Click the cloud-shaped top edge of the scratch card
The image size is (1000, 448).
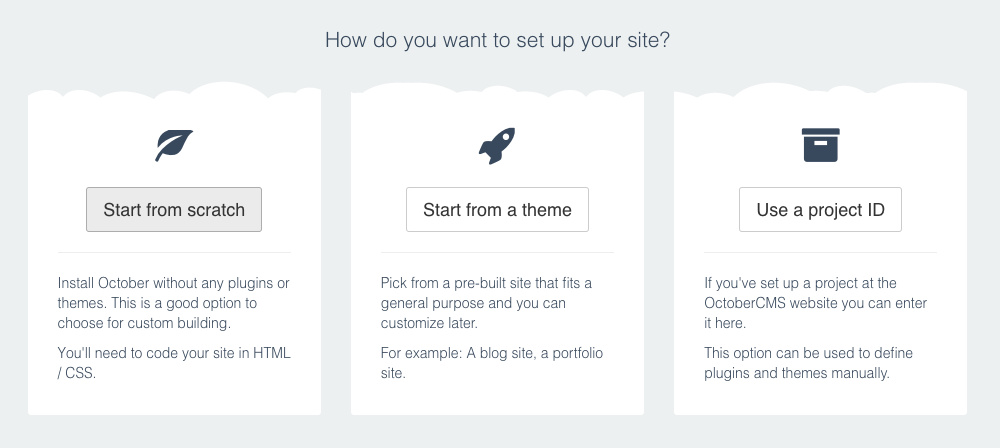tap(174, 91)
